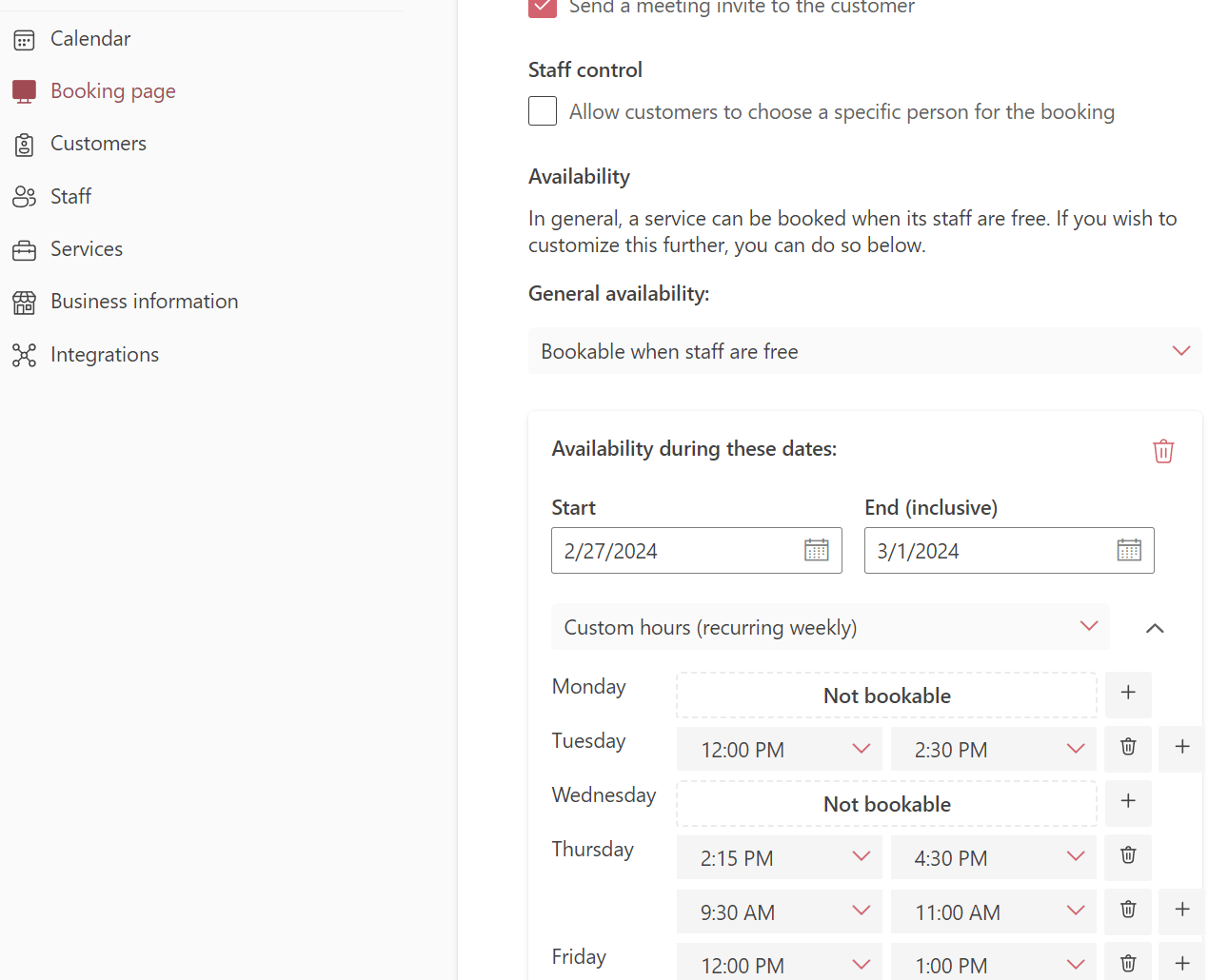The height and width of the screenshot is (980, 1228).
Task: Collapse the weekly hours section chevron
Action: click(1155, 628)
